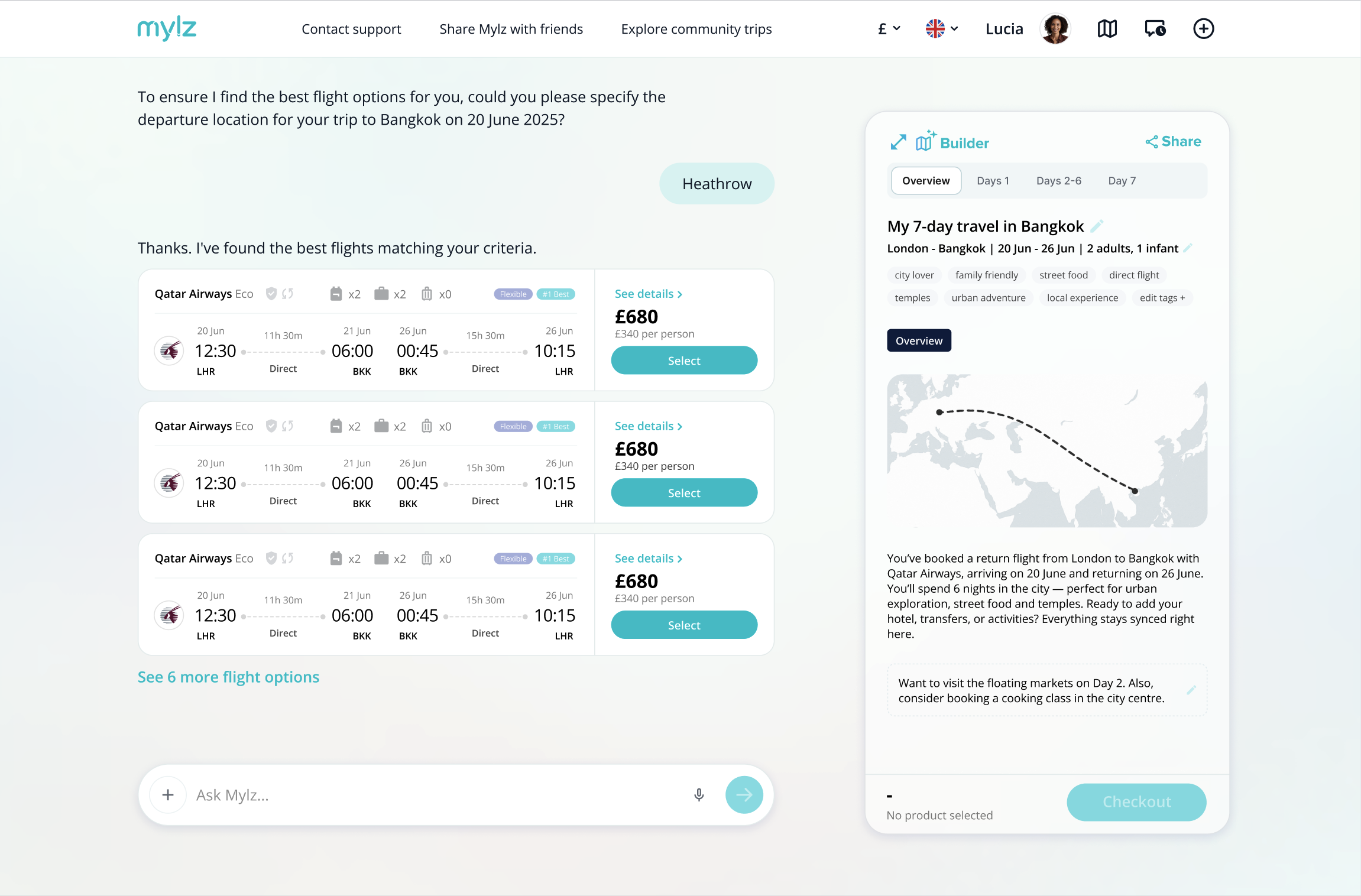Focus the Ask Mylz input field

[x=438, y=795]
